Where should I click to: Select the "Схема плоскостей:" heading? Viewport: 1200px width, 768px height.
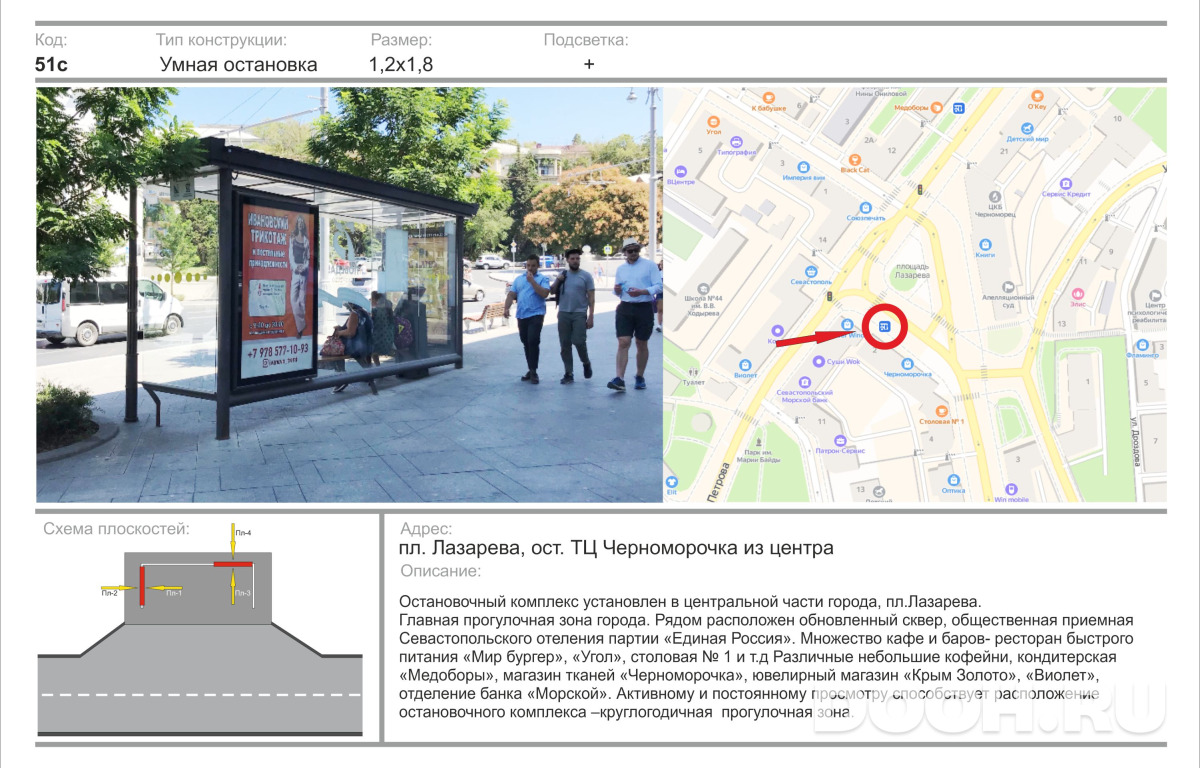point(117,529)
